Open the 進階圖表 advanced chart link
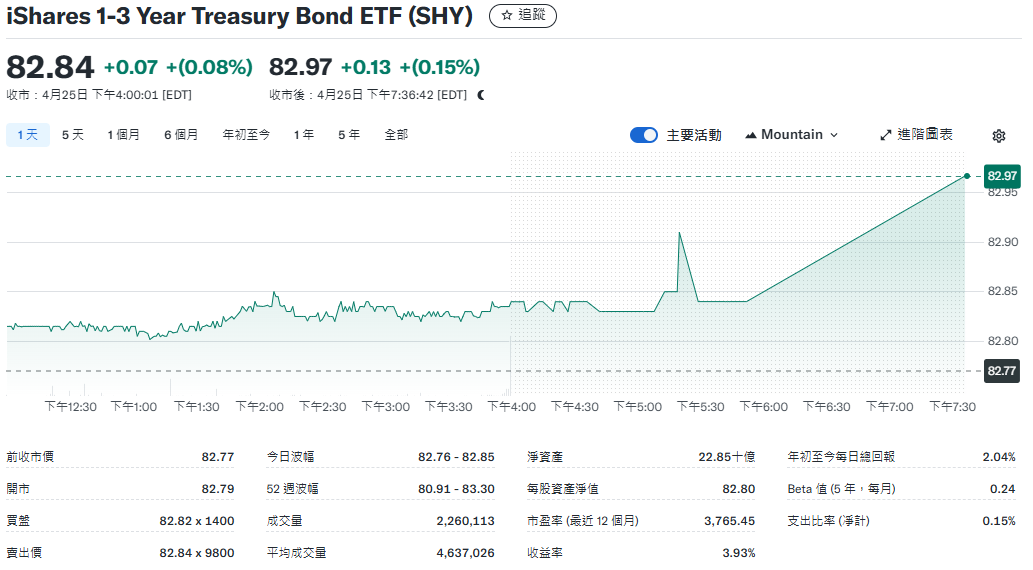Image resolution: width=1033 pixels, height=570 pixels. pos(916,135)
